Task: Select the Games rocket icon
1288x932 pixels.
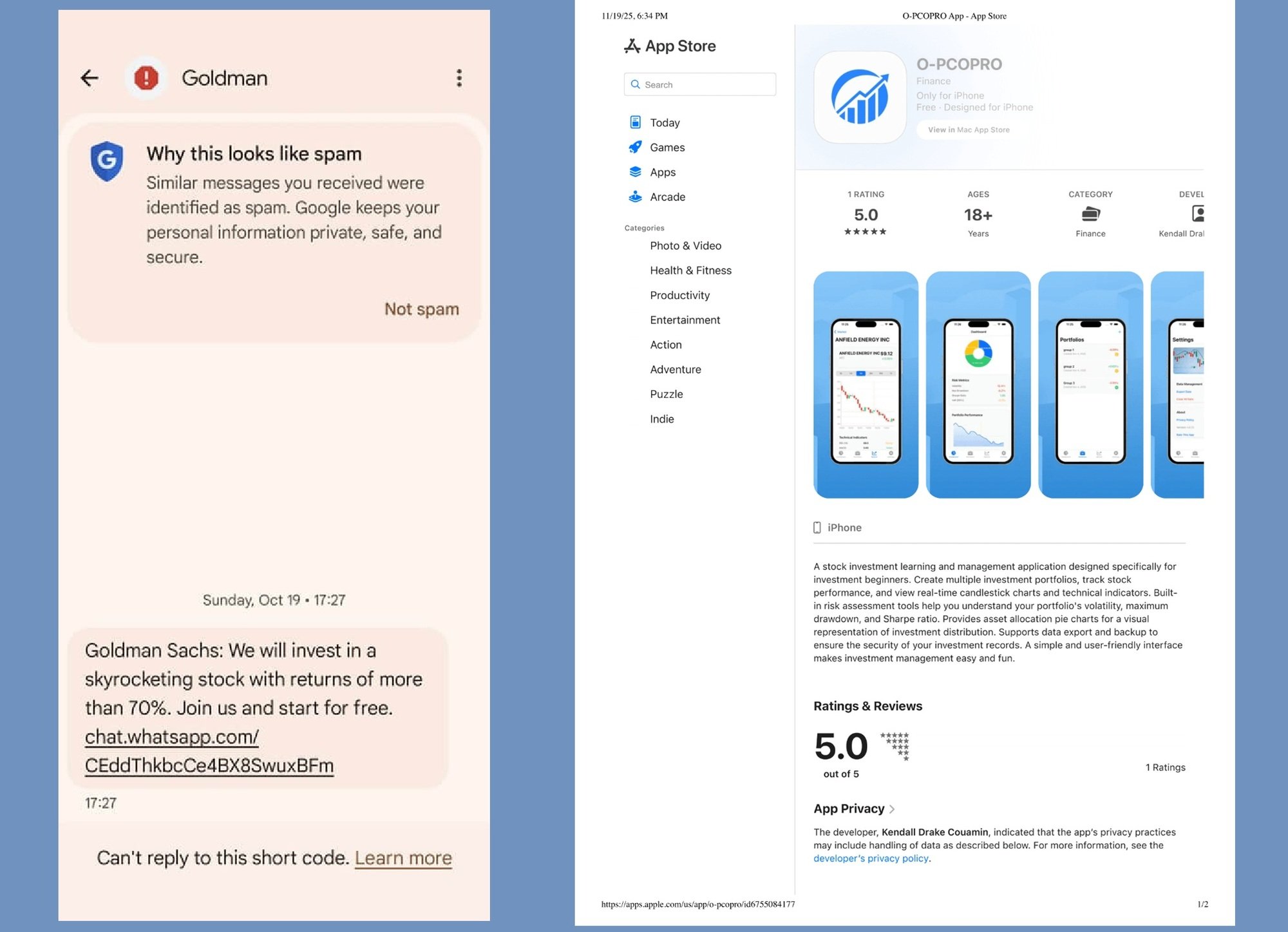Action: [x=635, y=147]
